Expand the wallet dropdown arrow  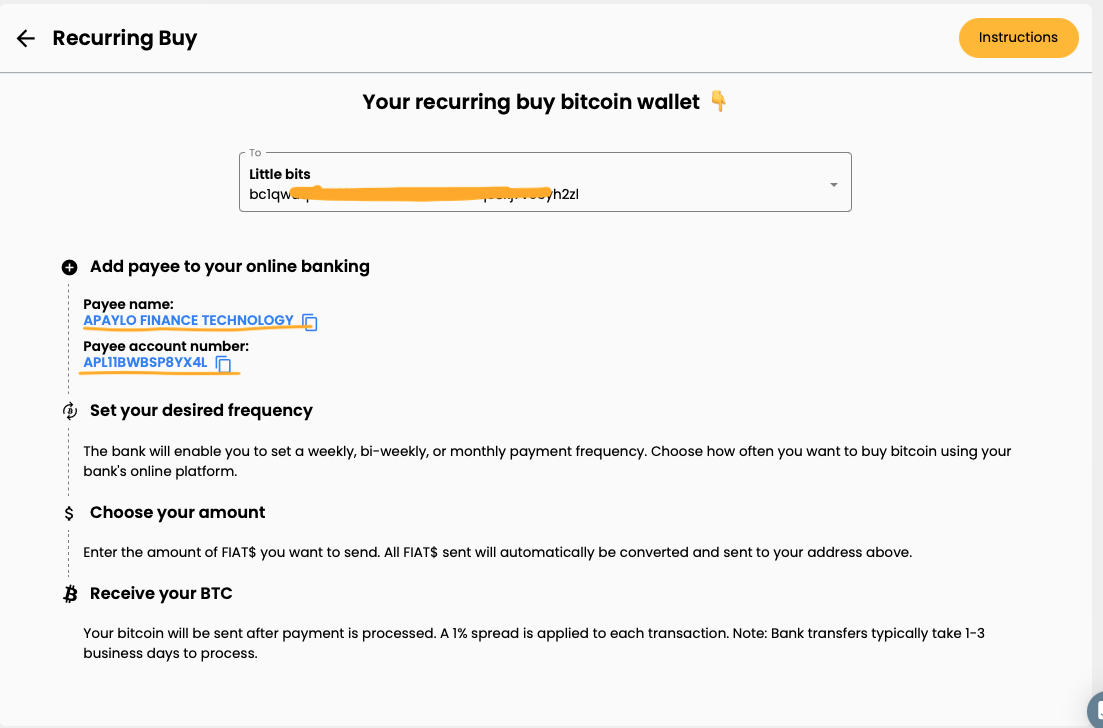pos(834,185)
